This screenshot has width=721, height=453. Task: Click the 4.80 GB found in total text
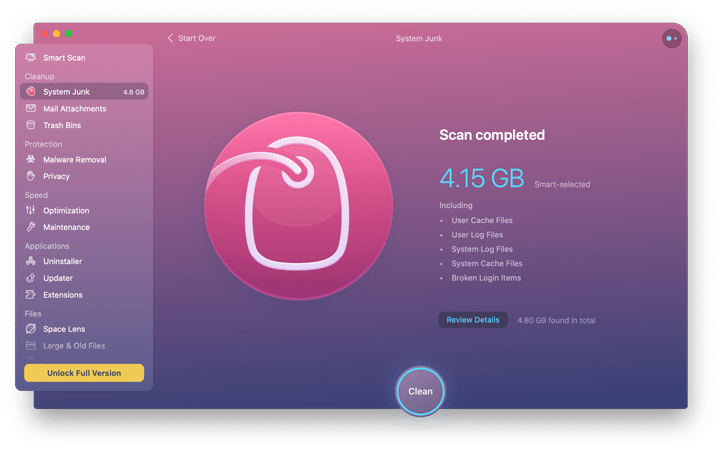tap(556, 320)
